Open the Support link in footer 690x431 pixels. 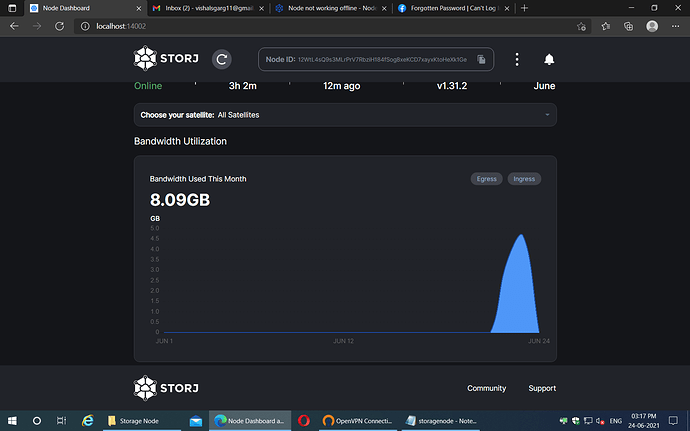542,388
